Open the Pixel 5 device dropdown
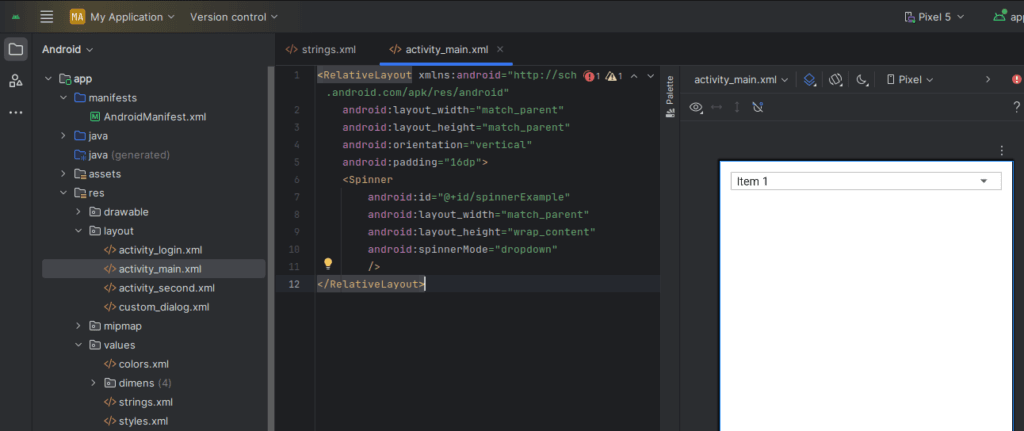 tap(934, 17)
